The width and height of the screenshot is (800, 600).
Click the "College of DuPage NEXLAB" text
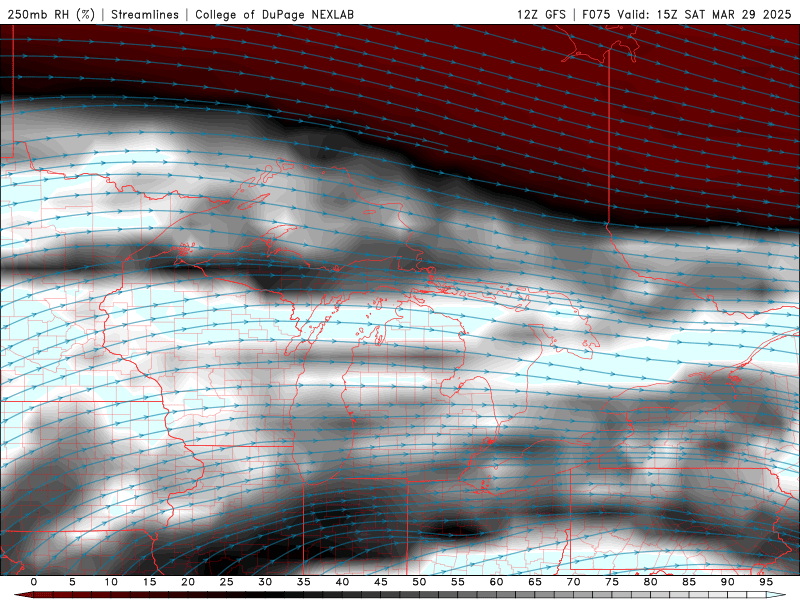pos(274,14)
